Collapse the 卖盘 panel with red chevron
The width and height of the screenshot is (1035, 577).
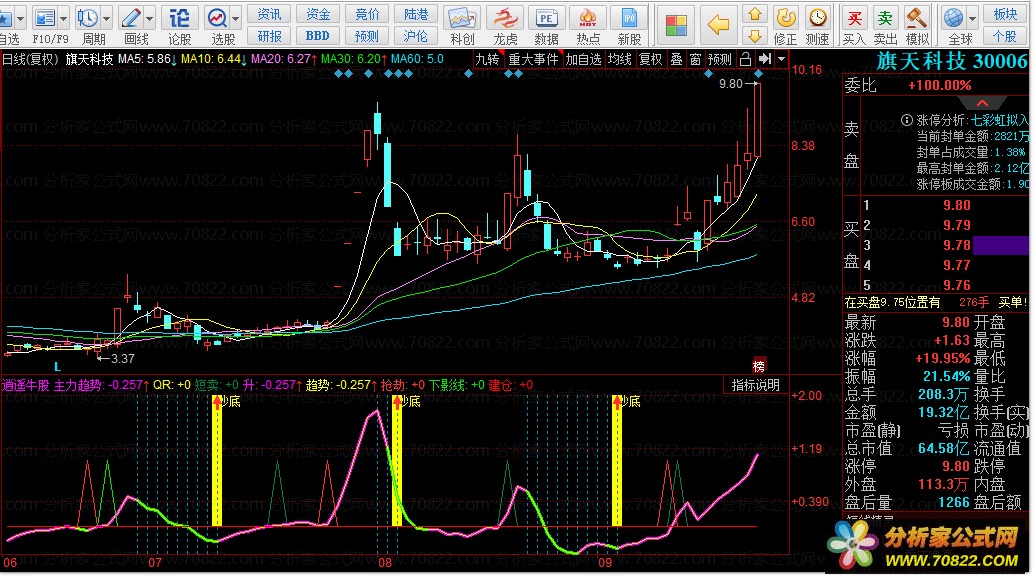pyautogui.click(x=982, y=104)
